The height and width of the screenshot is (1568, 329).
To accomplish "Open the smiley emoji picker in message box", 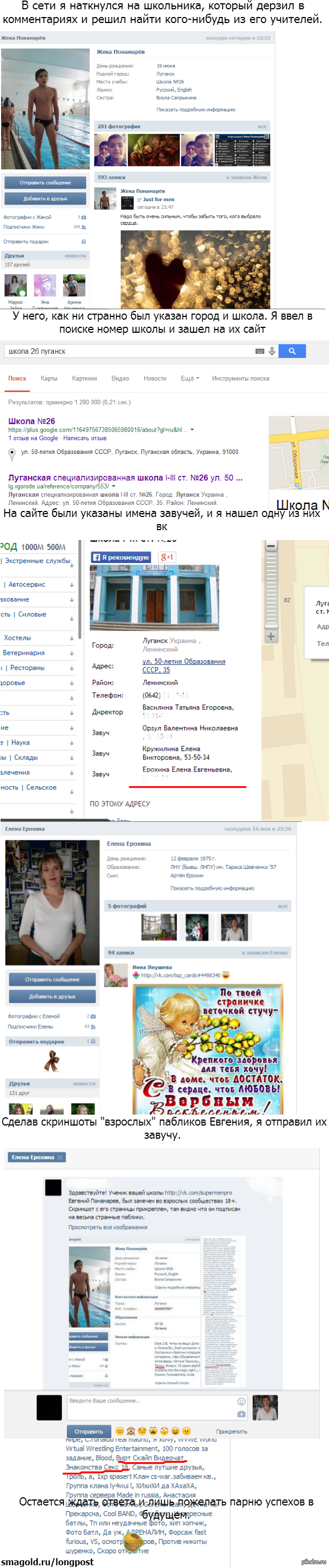I will click(x=241, y=1401).
